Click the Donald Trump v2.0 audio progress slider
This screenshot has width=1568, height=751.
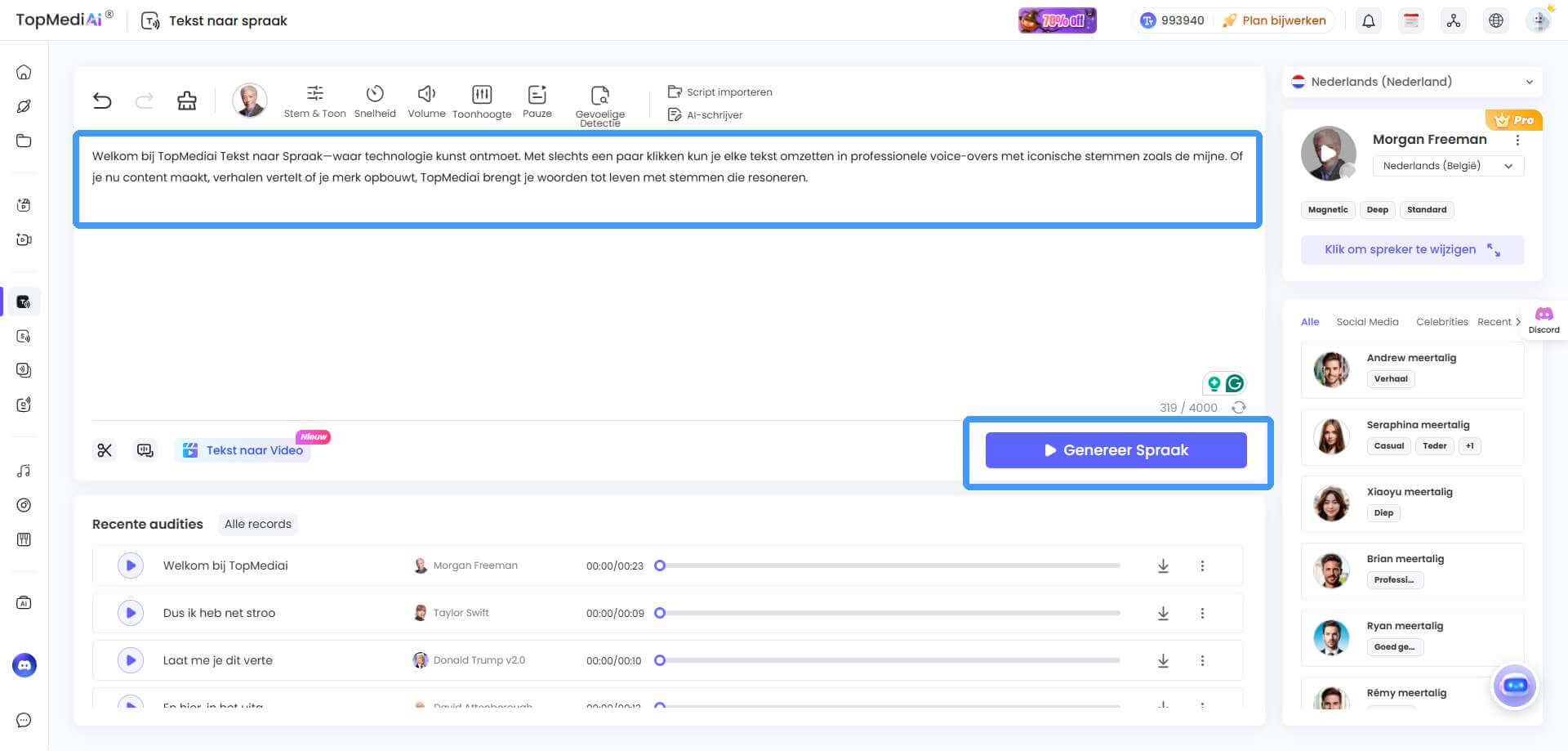(x=890, y=660)
